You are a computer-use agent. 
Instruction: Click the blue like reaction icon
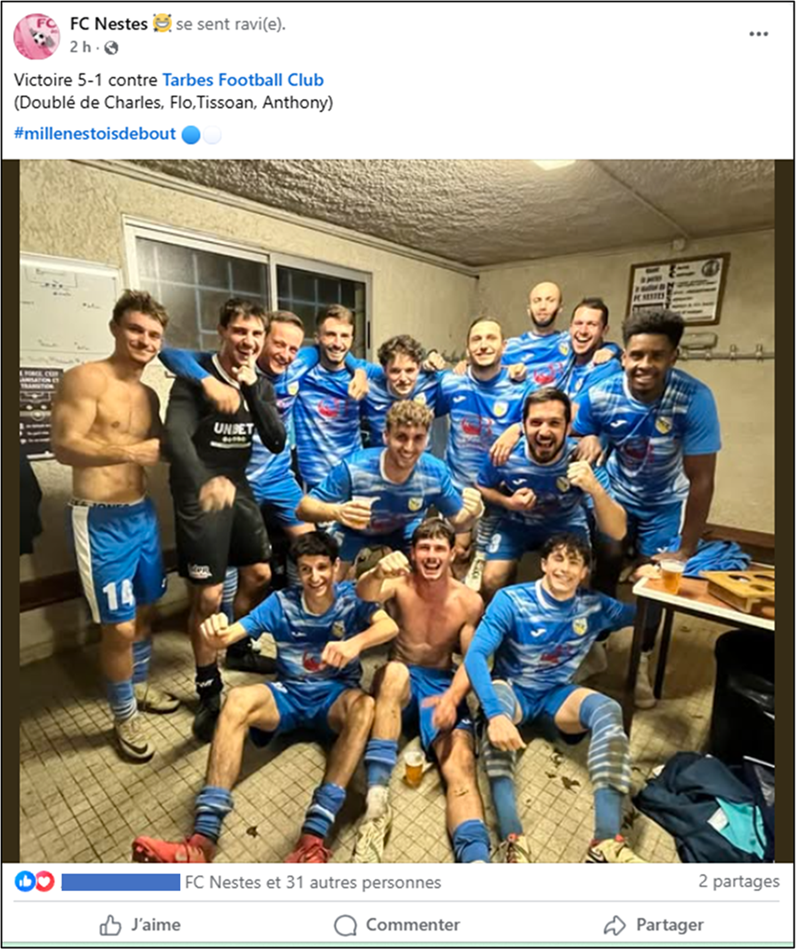pyautogui.click(x=25, y=881)
